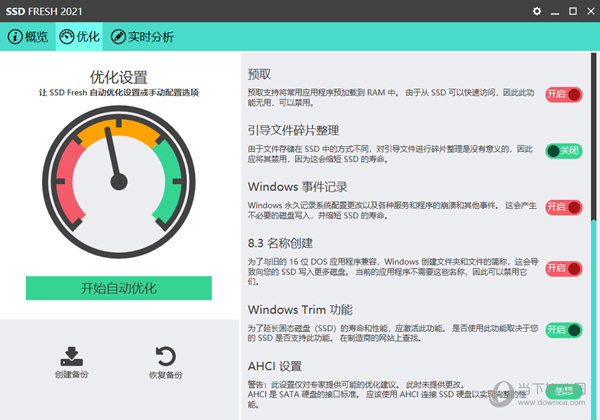Toggle the 预取 prefetch switch
The width and height of the screenshot is (600, 420).
(x=564, y=94)
